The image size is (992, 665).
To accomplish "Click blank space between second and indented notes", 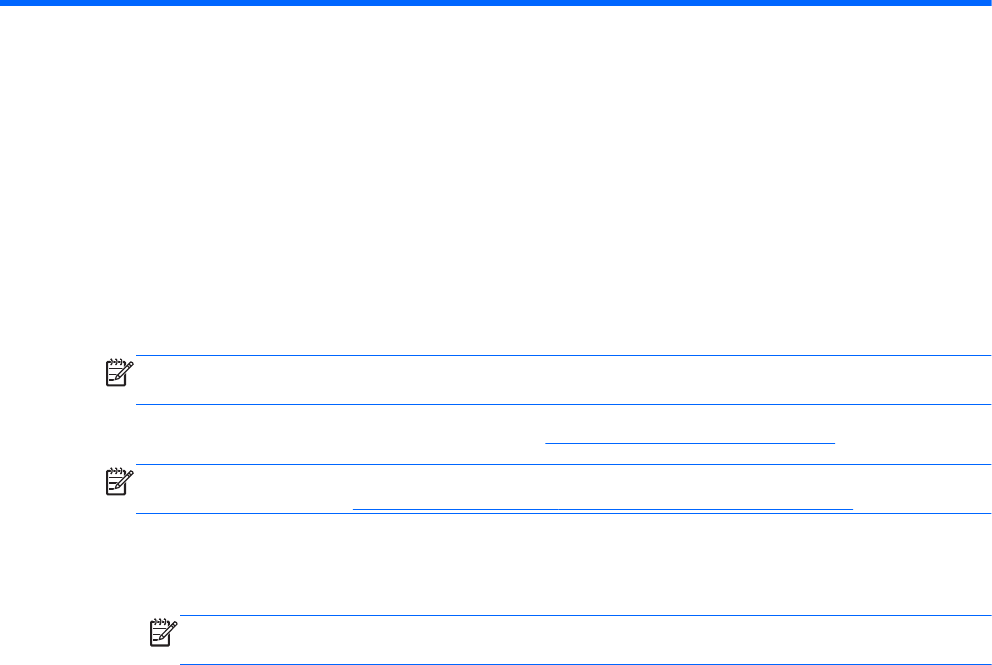I will tap(496, 565).
